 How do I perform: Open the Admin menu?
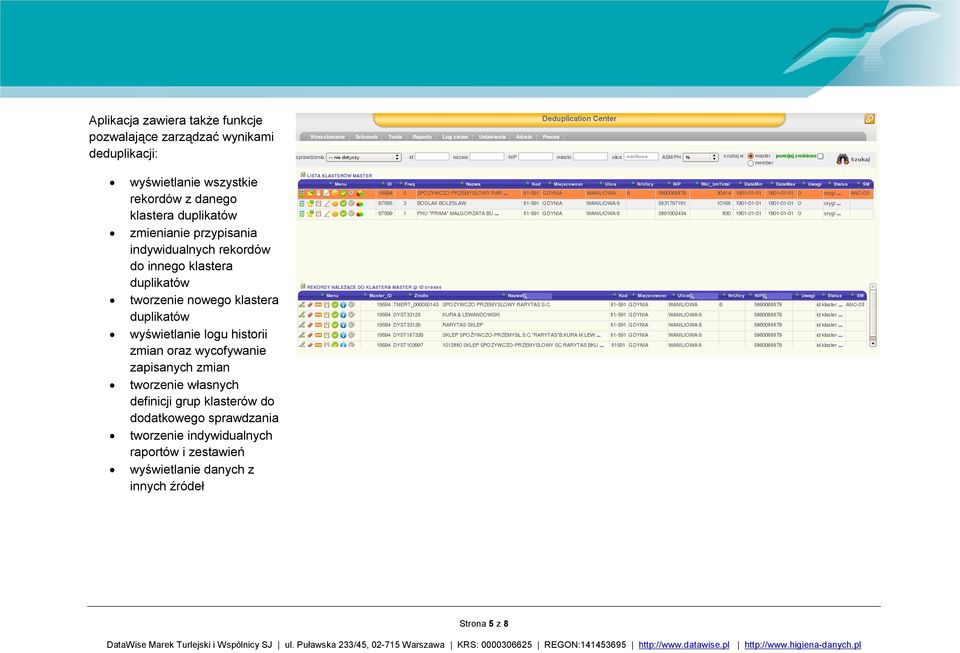click(524, 137)
